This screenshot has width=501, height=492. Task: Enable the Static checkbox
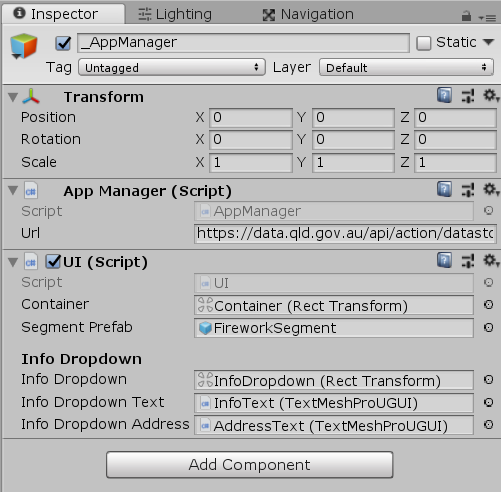point(423,43)
